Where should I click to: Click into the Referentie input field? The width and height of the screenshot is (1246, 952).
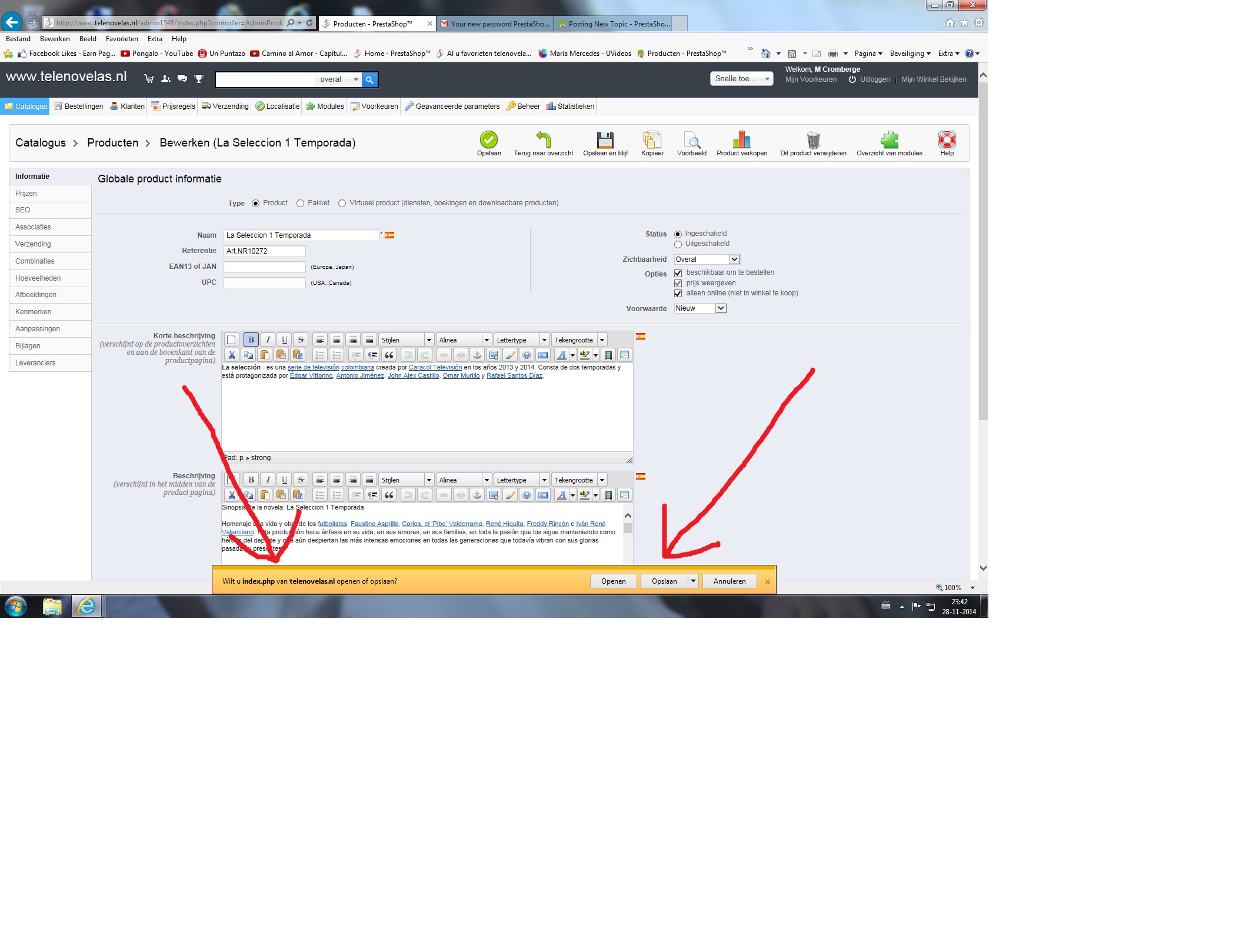[x=264, y=251]
